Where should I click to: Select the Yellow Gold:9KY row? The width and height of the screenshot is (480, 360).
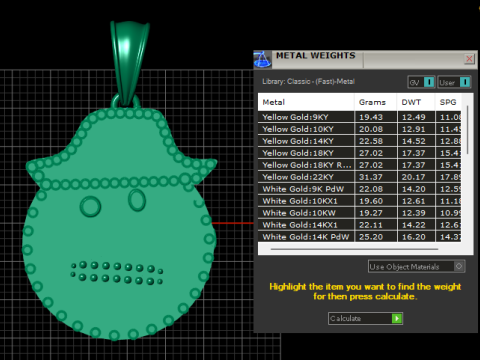coord(360,117)
